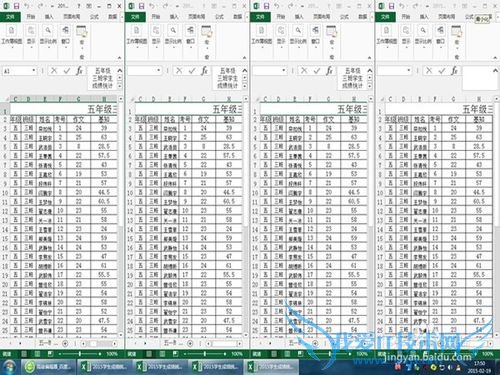The image size is (500, 375).
Task: Click Undo in the second Excel window
Action: (x=152, y=6)
